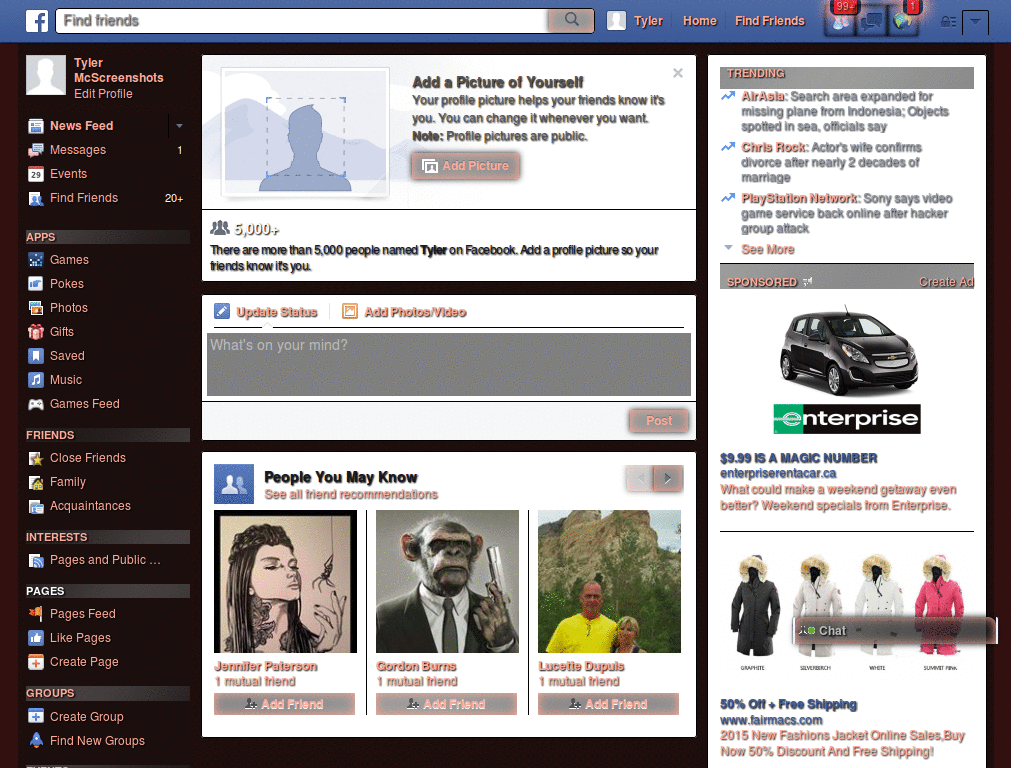The image size is (1024, 768).
Task: Click Saved bookmark icon
Action: tap(36, 356)
